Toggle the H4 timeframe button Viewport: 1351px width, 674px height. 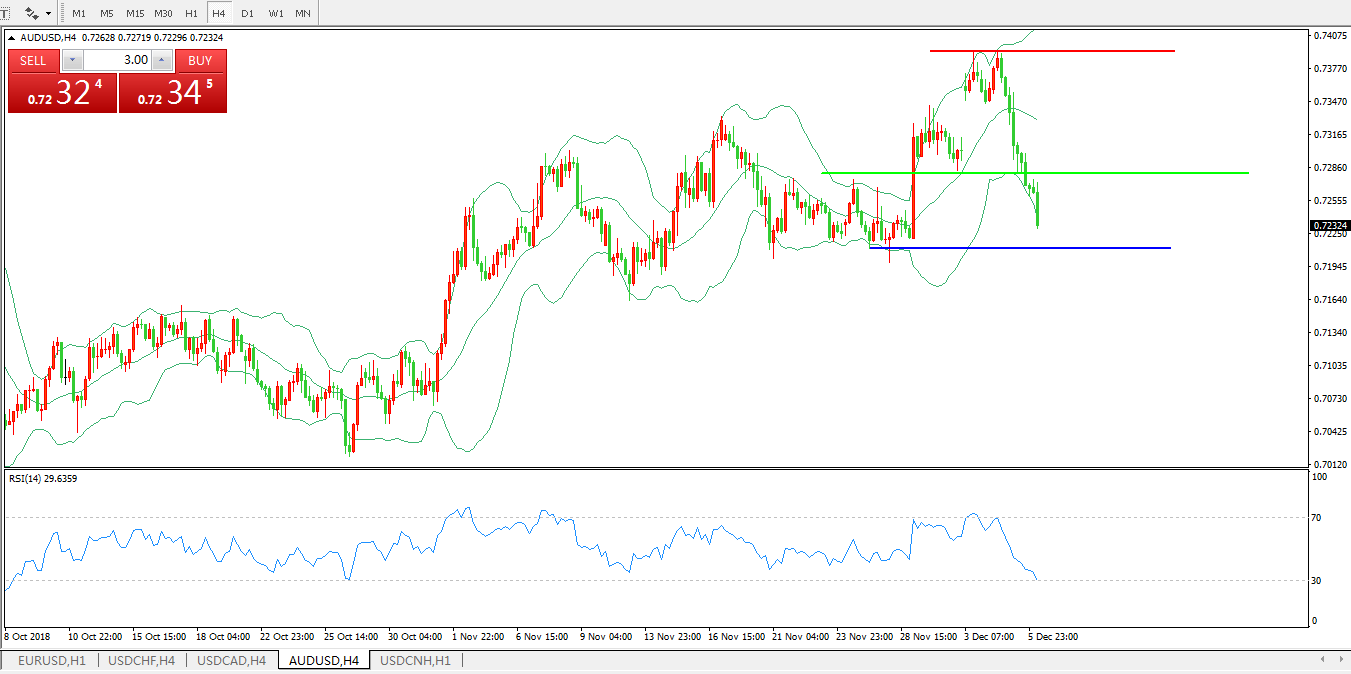(218, 14)
